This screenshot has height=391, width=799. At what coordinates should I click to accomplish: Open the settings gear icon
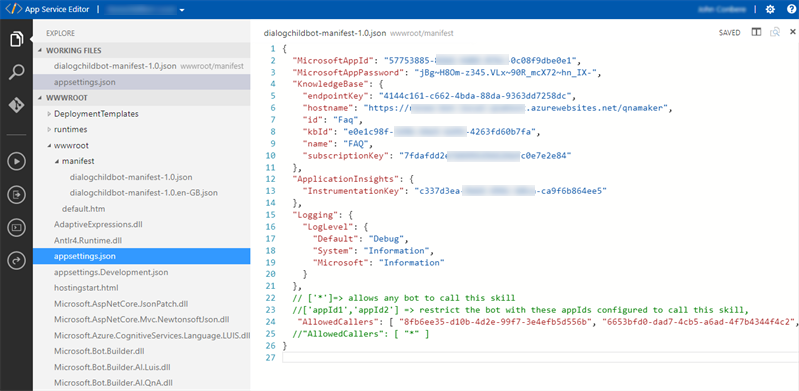point(770,9)
